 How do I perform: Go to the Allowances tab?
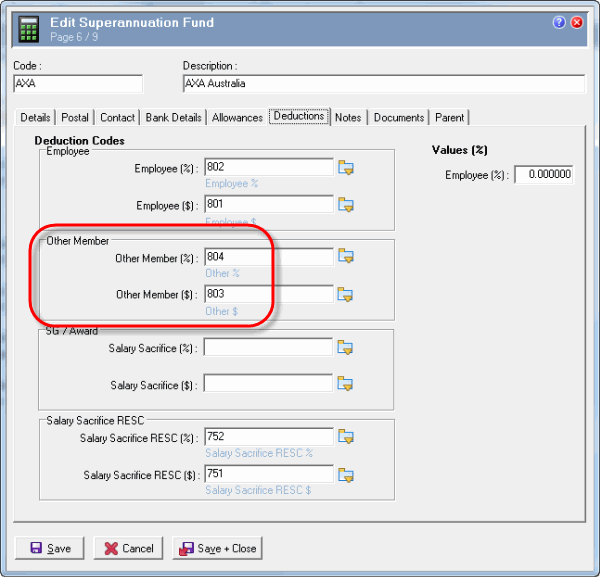(x=237, y=117)
